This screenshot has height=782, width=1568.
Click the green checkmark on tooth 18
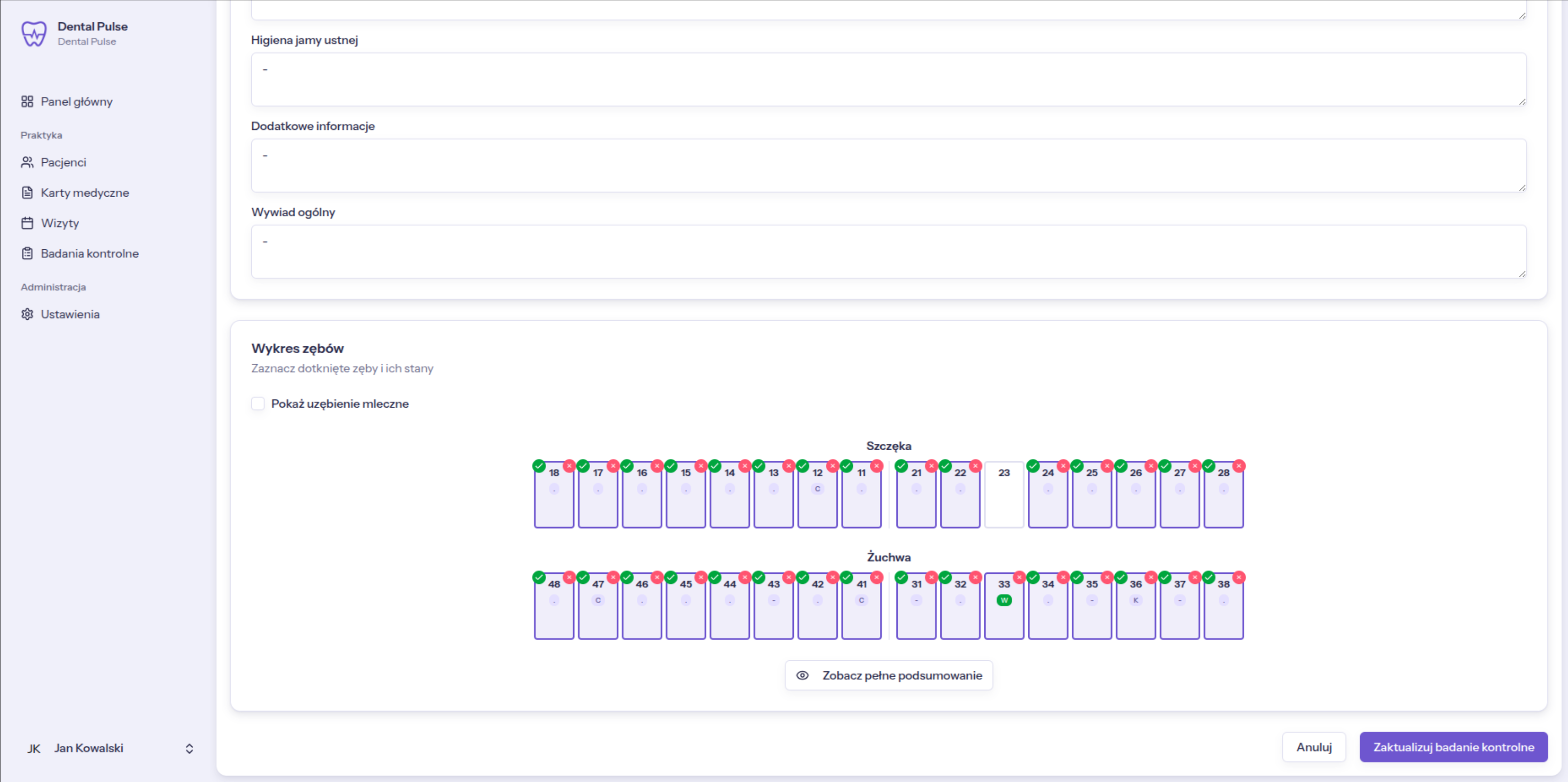pyautogui.click(x=539, y=466)
